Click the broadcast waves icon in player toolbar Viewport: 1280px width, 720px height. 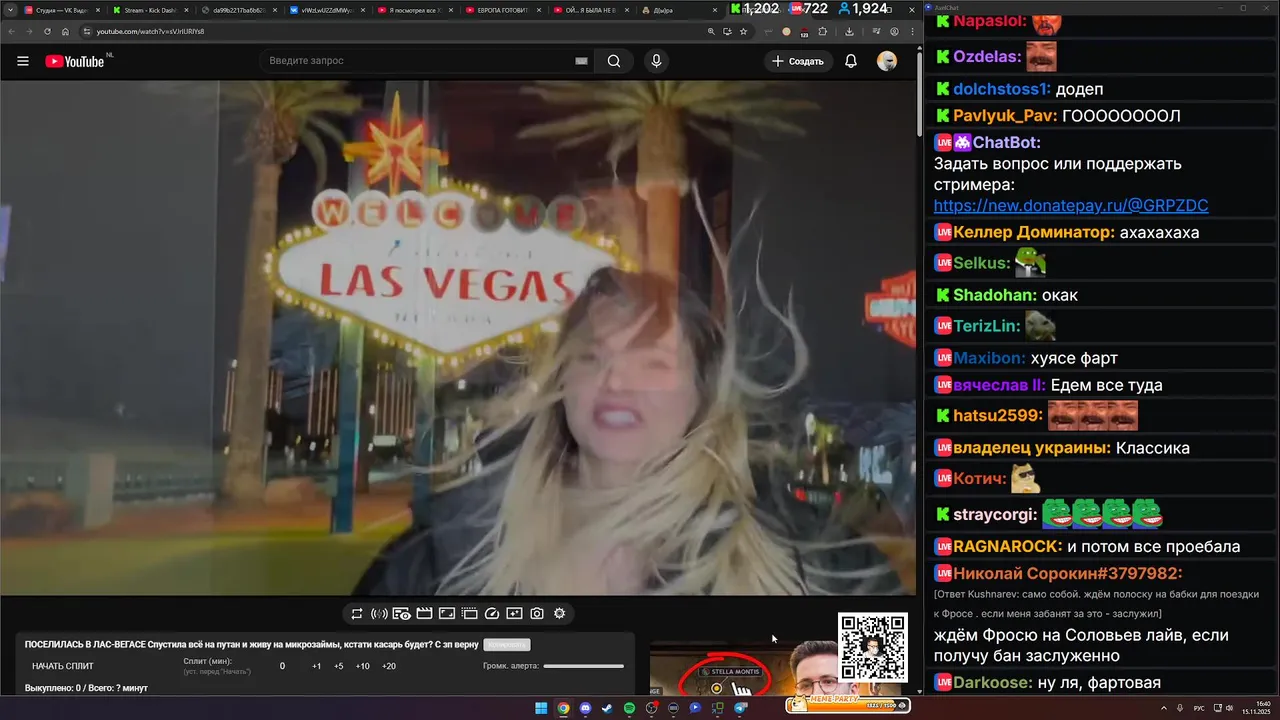click(379, 614)
